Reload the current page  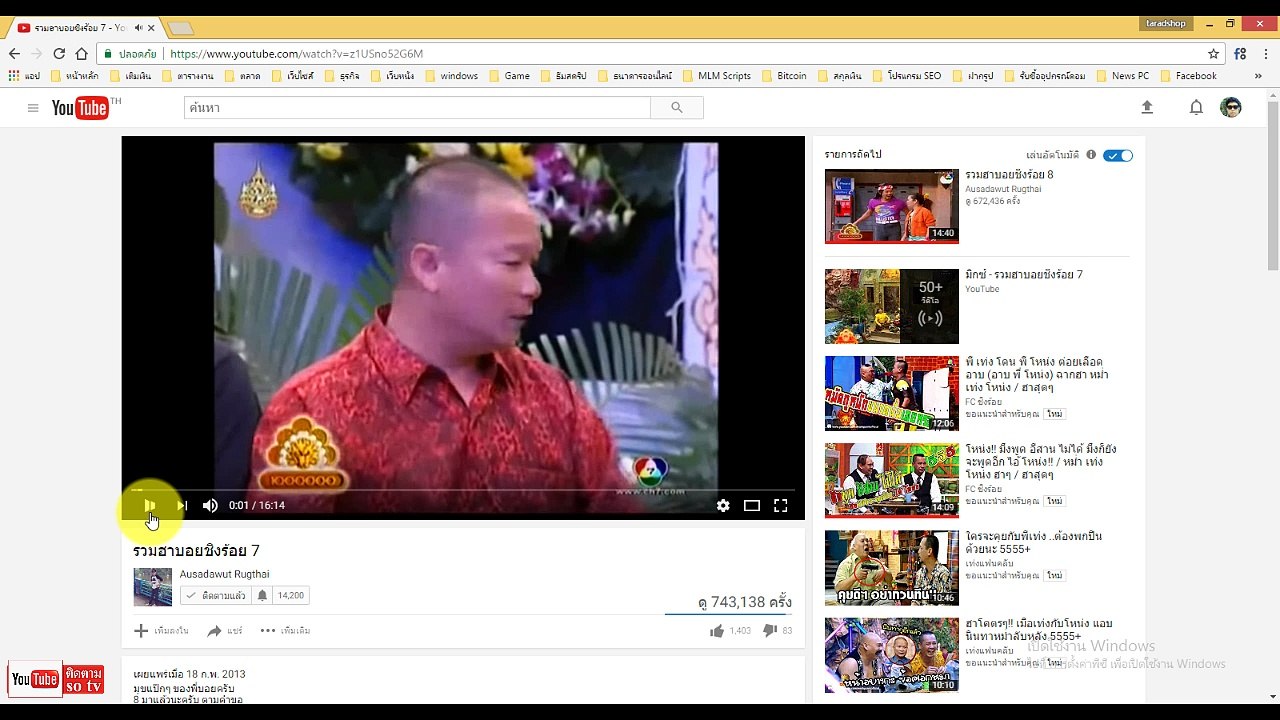59,54
